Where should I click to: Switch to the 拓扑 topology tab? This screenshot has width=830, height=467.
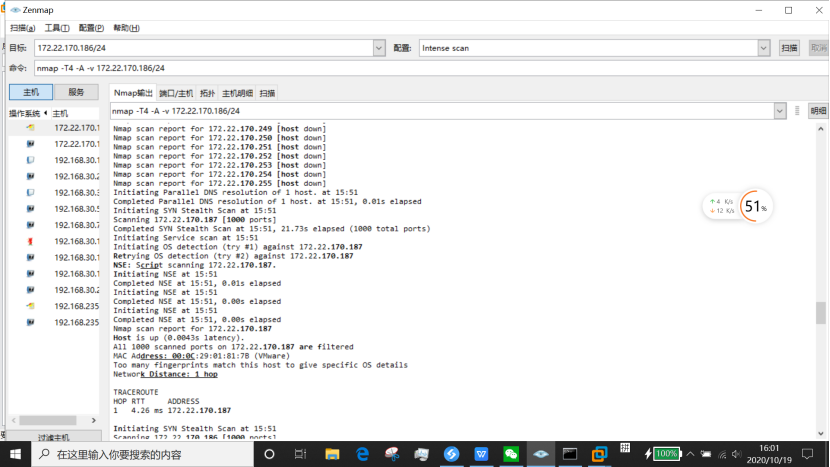pyautogui.click(x=207, y=93)
